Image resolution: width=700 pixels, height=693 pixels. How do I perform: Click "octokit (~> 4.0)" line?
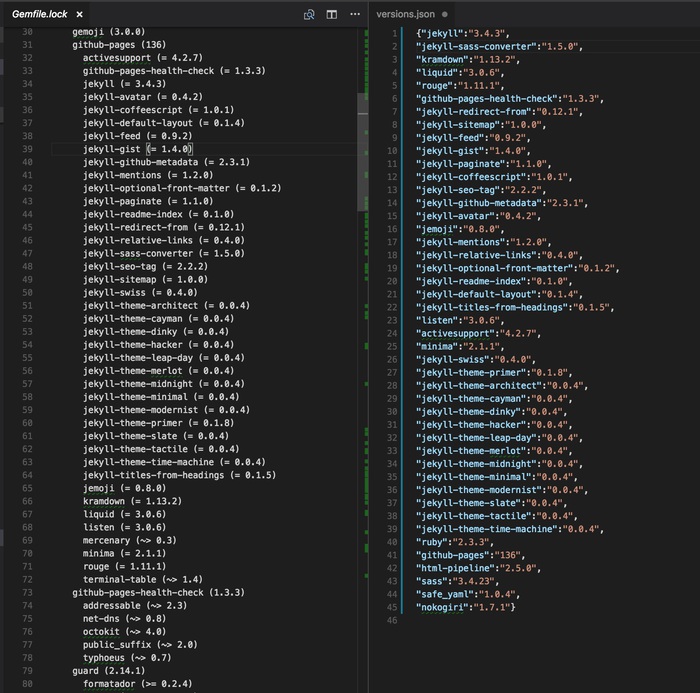(125, 632)
